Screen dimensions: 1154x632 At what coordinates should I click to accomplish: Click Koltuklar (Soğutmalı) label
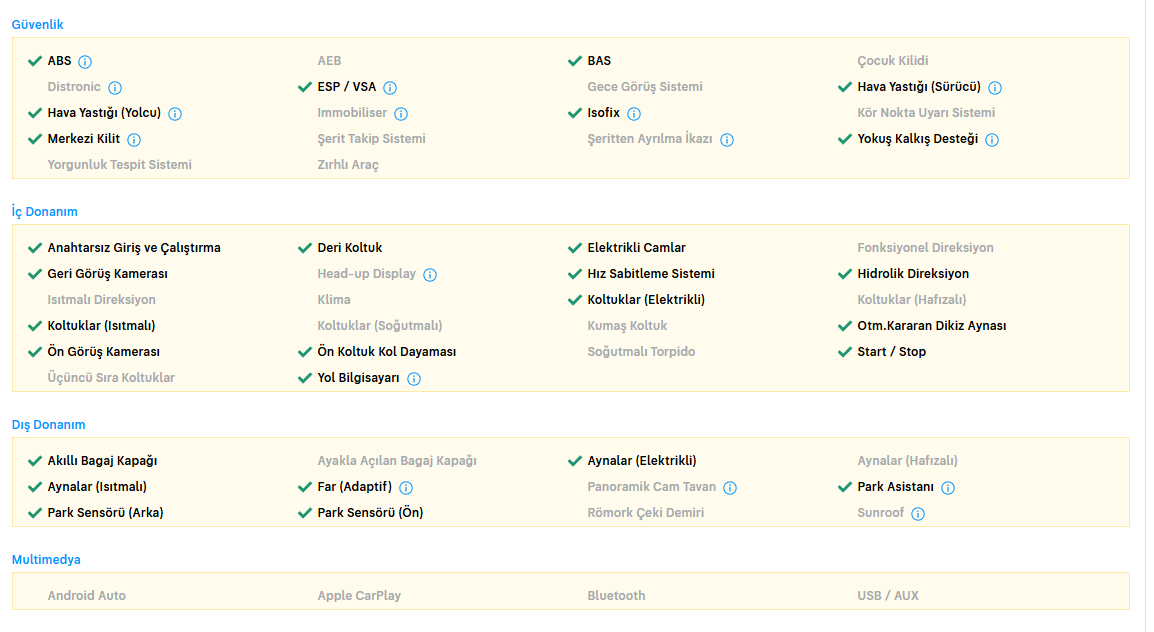pyautogui.click(x=380, y=326)
